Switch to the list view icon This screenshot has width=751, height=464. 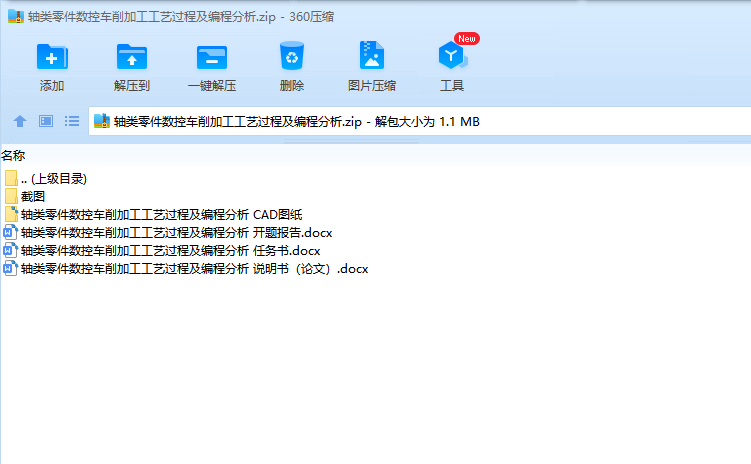72,121
